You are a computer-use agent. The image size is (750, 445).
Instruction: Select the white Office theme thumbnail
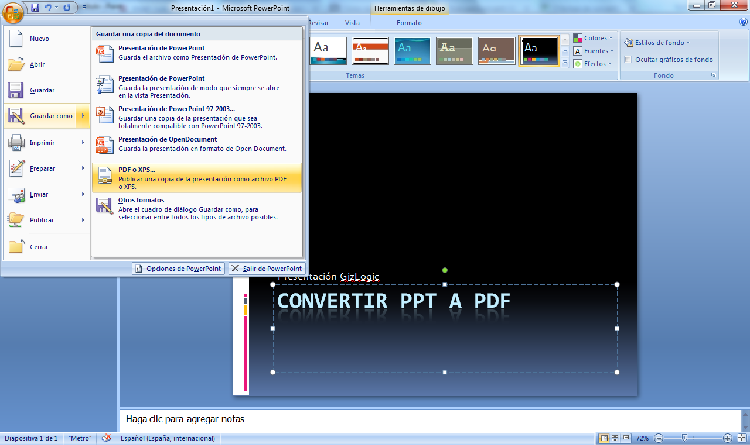point(328,50)
